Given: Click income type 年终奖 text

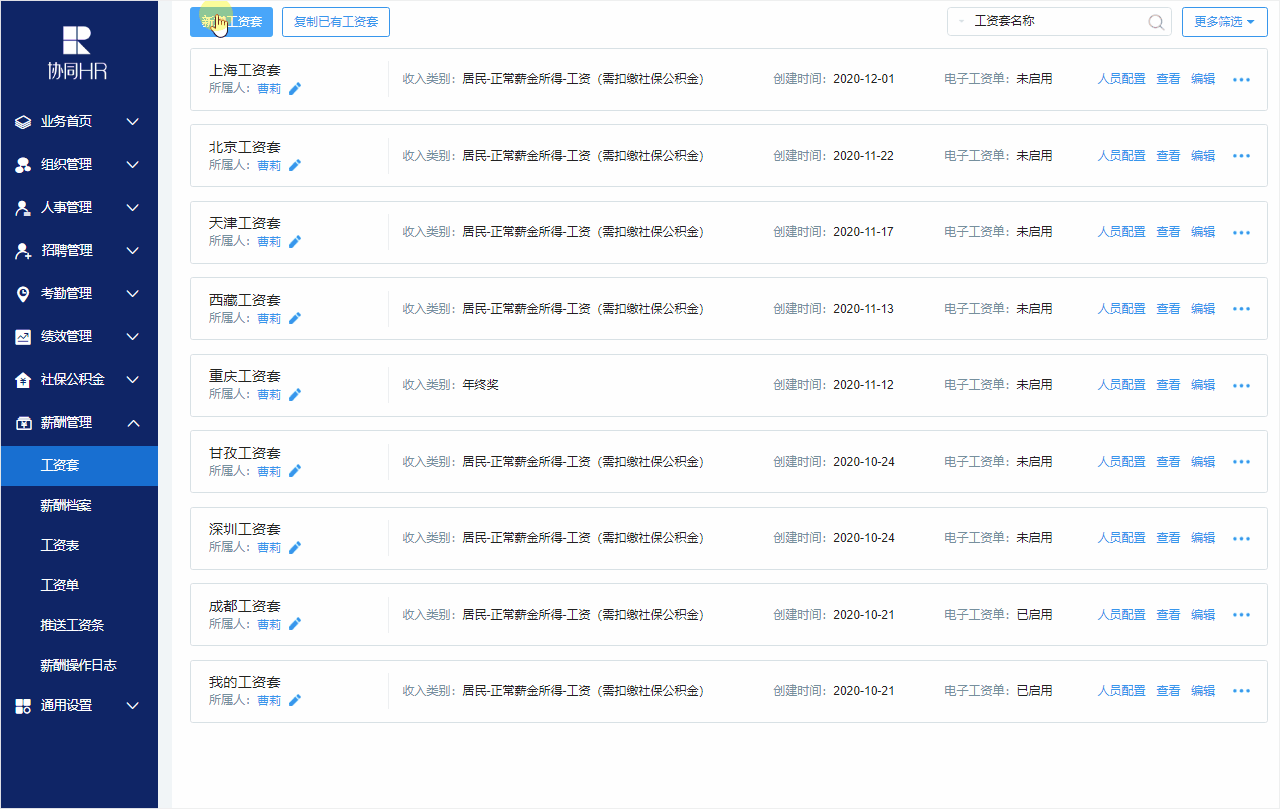Looking at the screenshot, I should coord(480,385).
